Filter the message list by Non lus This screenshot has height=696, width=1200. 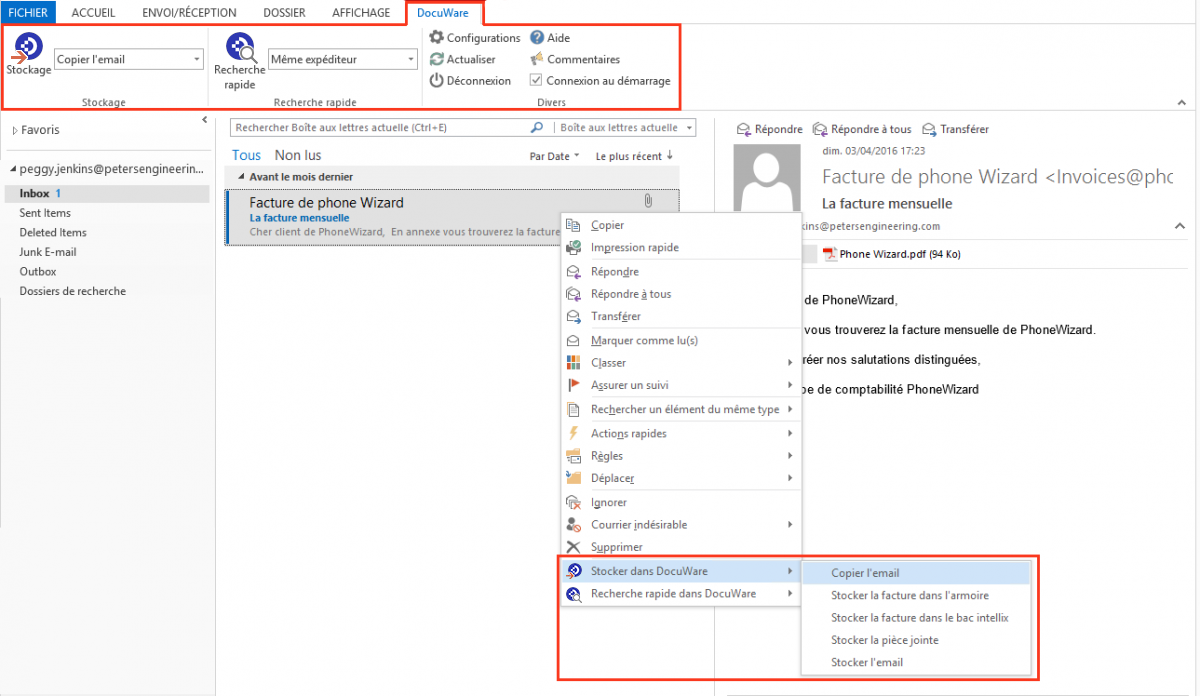[x=298, y=155]
